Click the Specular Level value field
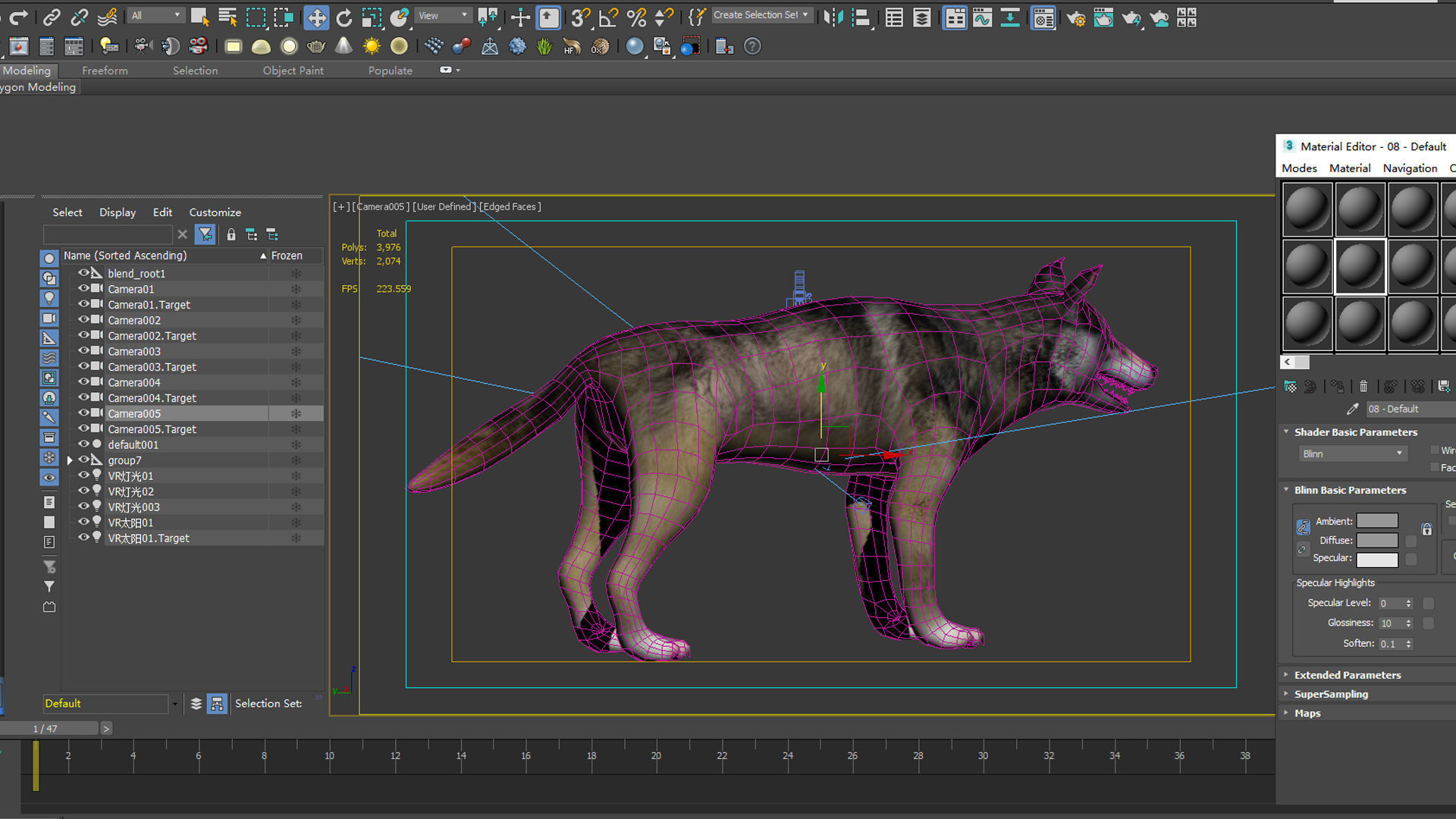Viewport: 1456px width, 819px height. click(x=1390, y=604)
